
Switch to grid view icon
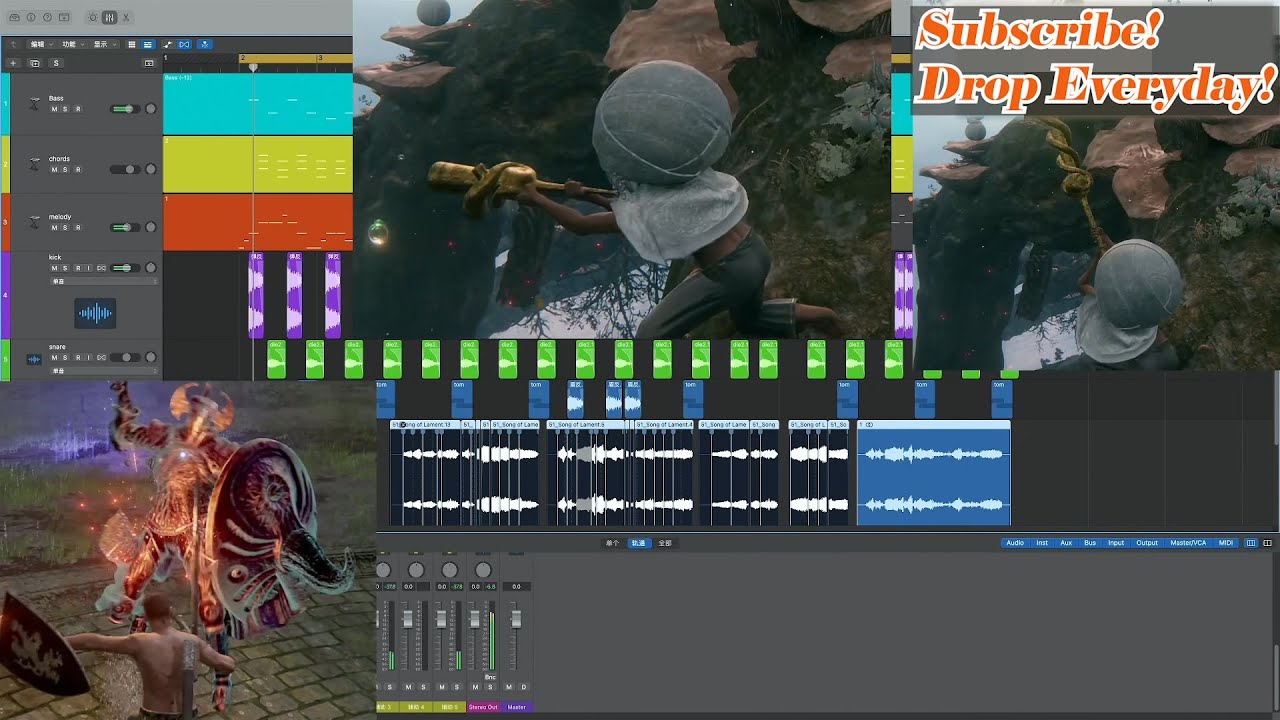132,44
